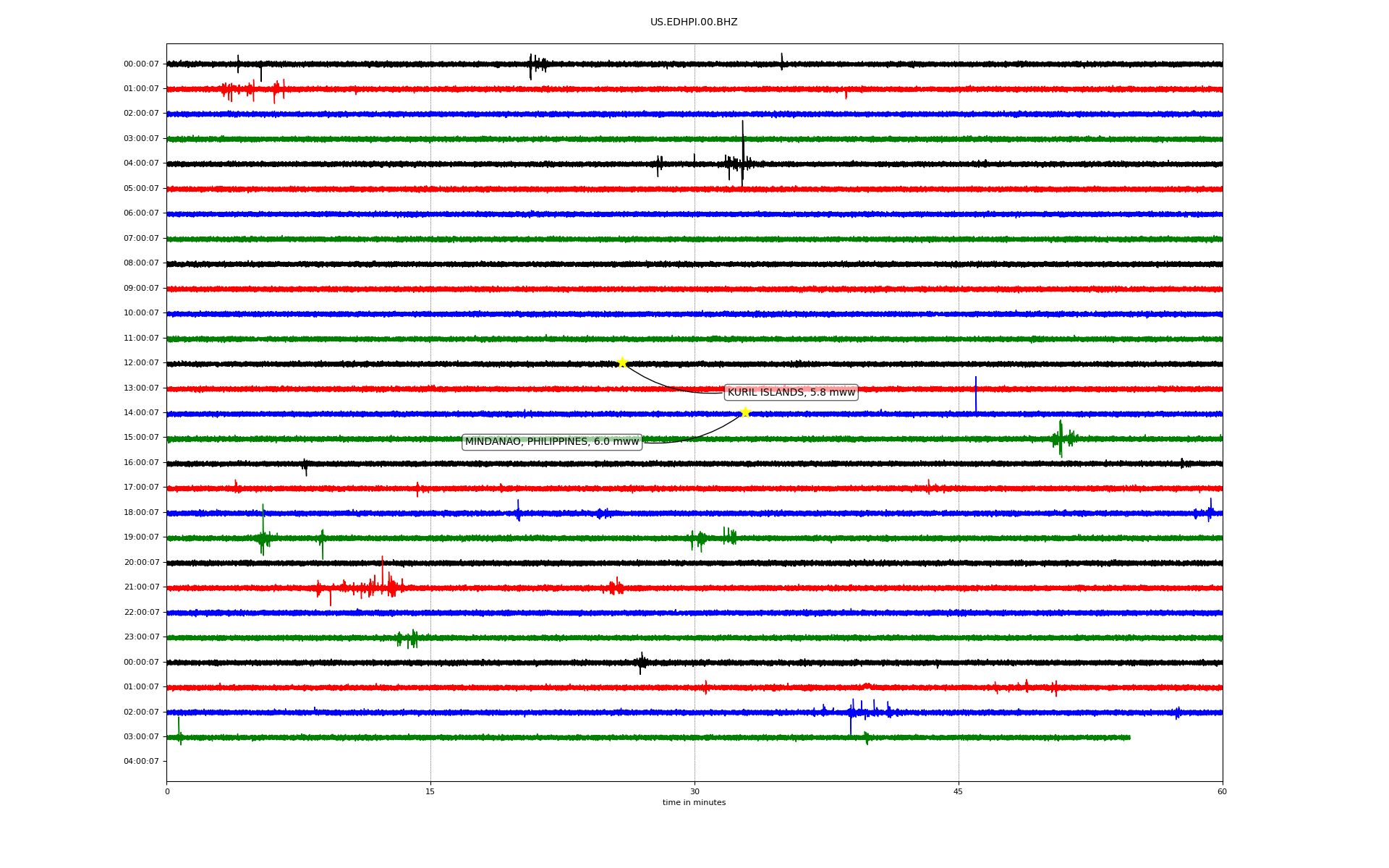Click the blue spikes on the second 02:00:07 trace
This screenshot has height=868, width=1389.
pyautogui.click(x=865, y=710)
